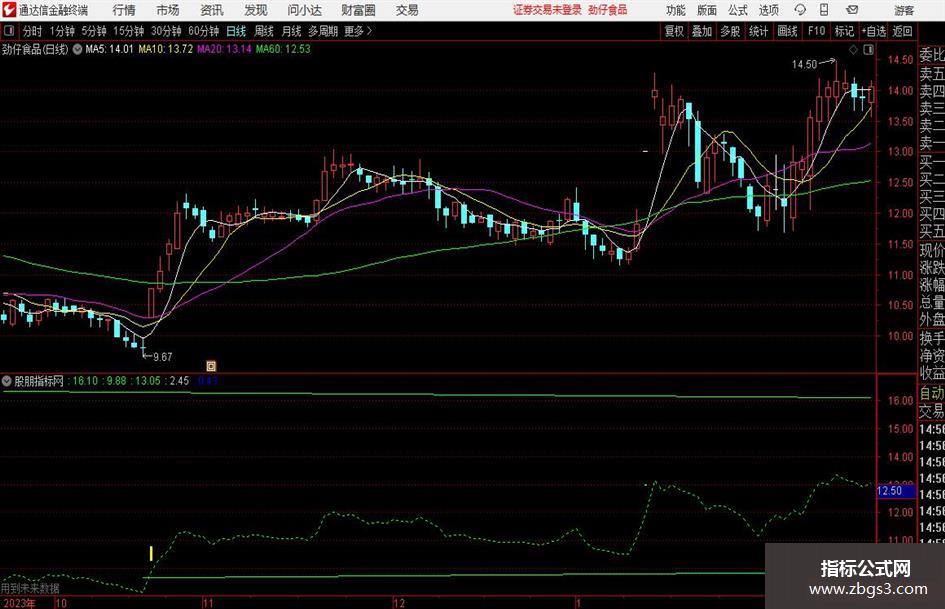
Task: Click the 2023年 label on time axis
Action: click(19, 603)
